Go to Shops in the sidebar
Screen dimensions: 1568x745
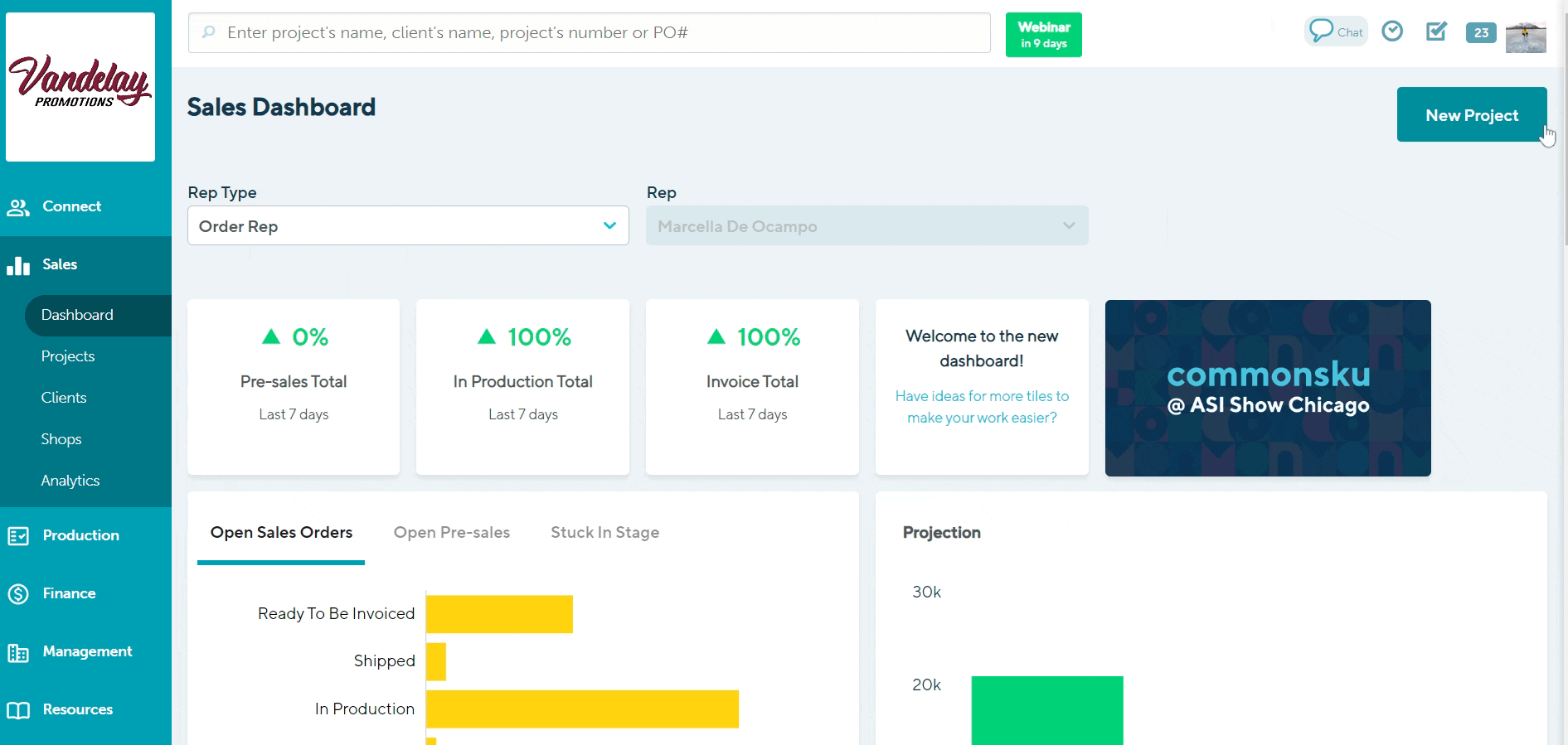61,439
